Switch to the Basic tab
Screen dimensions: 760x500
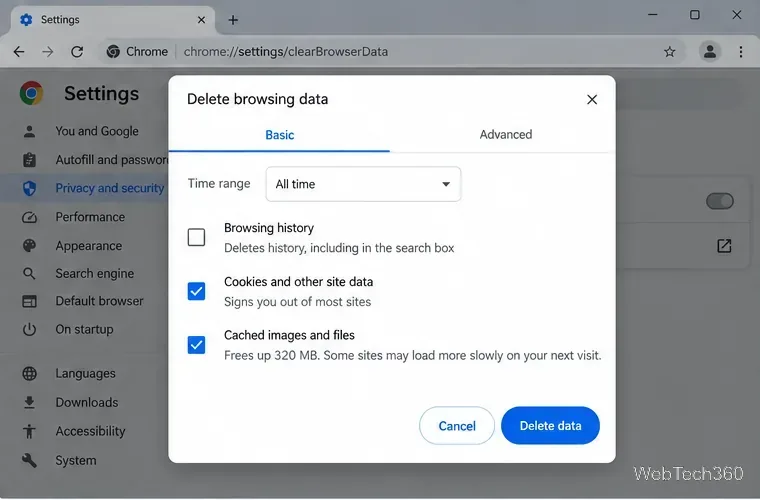tap(280, 135)
